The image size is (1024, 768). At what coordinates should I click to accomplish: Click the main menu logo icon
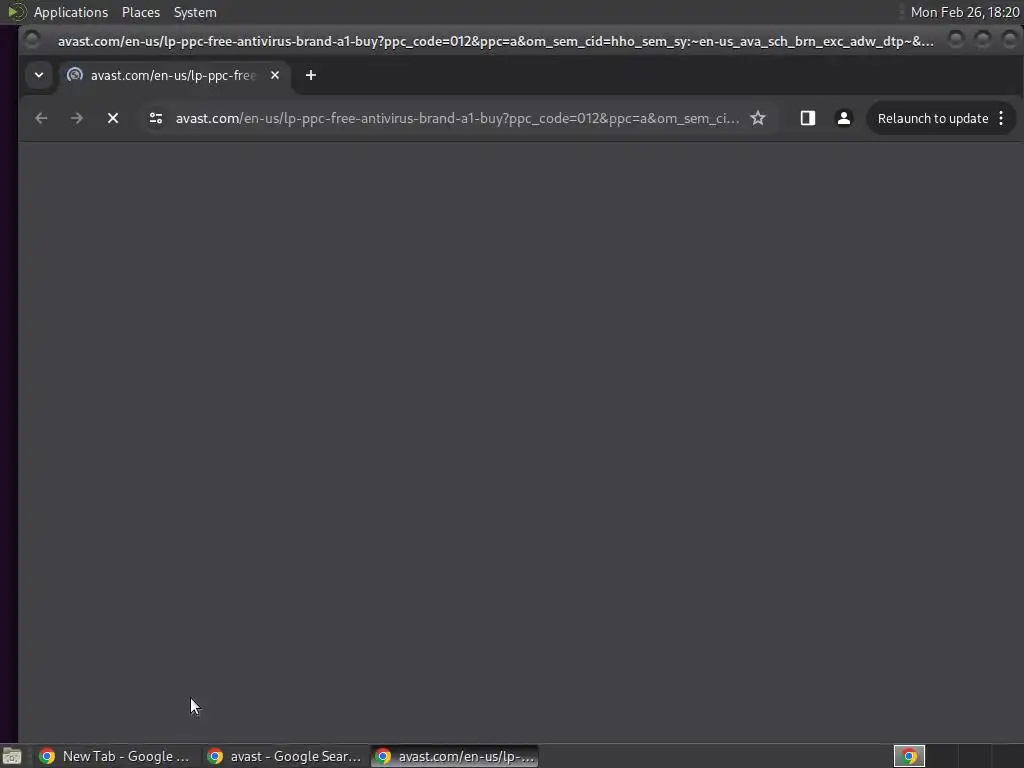click(x=16, y=12)
